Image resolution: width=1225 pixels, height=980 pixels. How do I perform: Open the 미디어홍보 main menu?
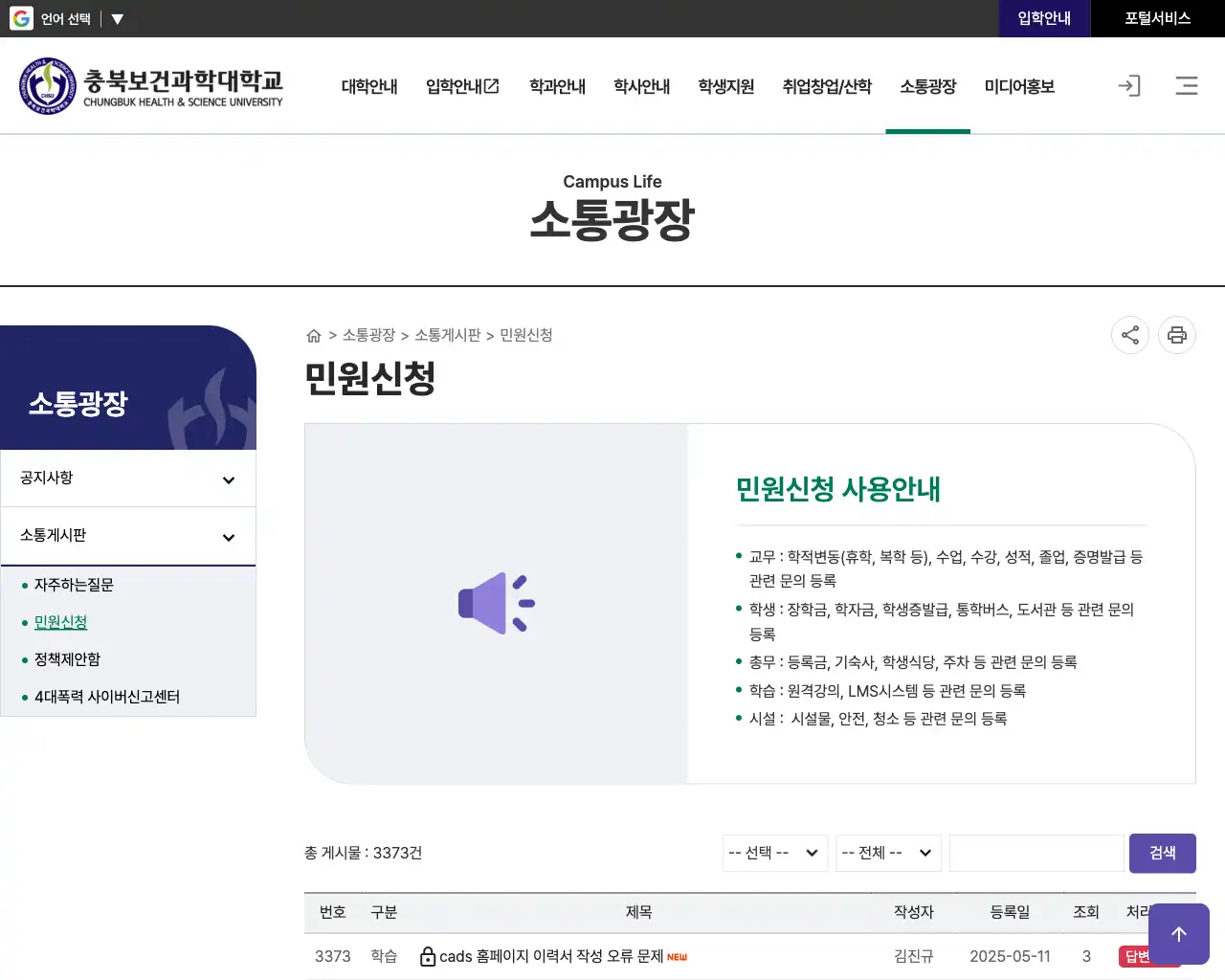(1020, 86)
